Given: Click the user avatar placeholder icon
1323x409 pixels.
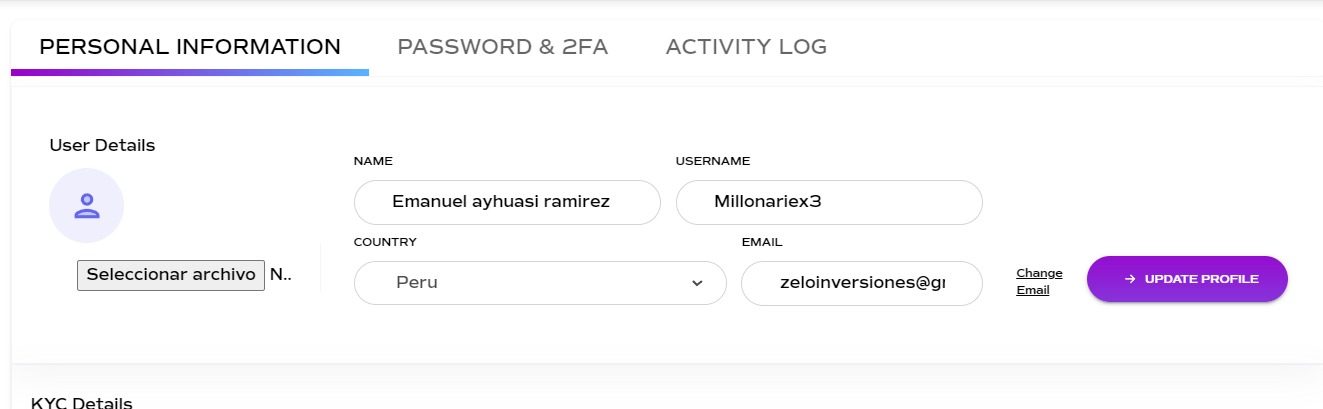Looking at the screenshot, I should (86, 206).
